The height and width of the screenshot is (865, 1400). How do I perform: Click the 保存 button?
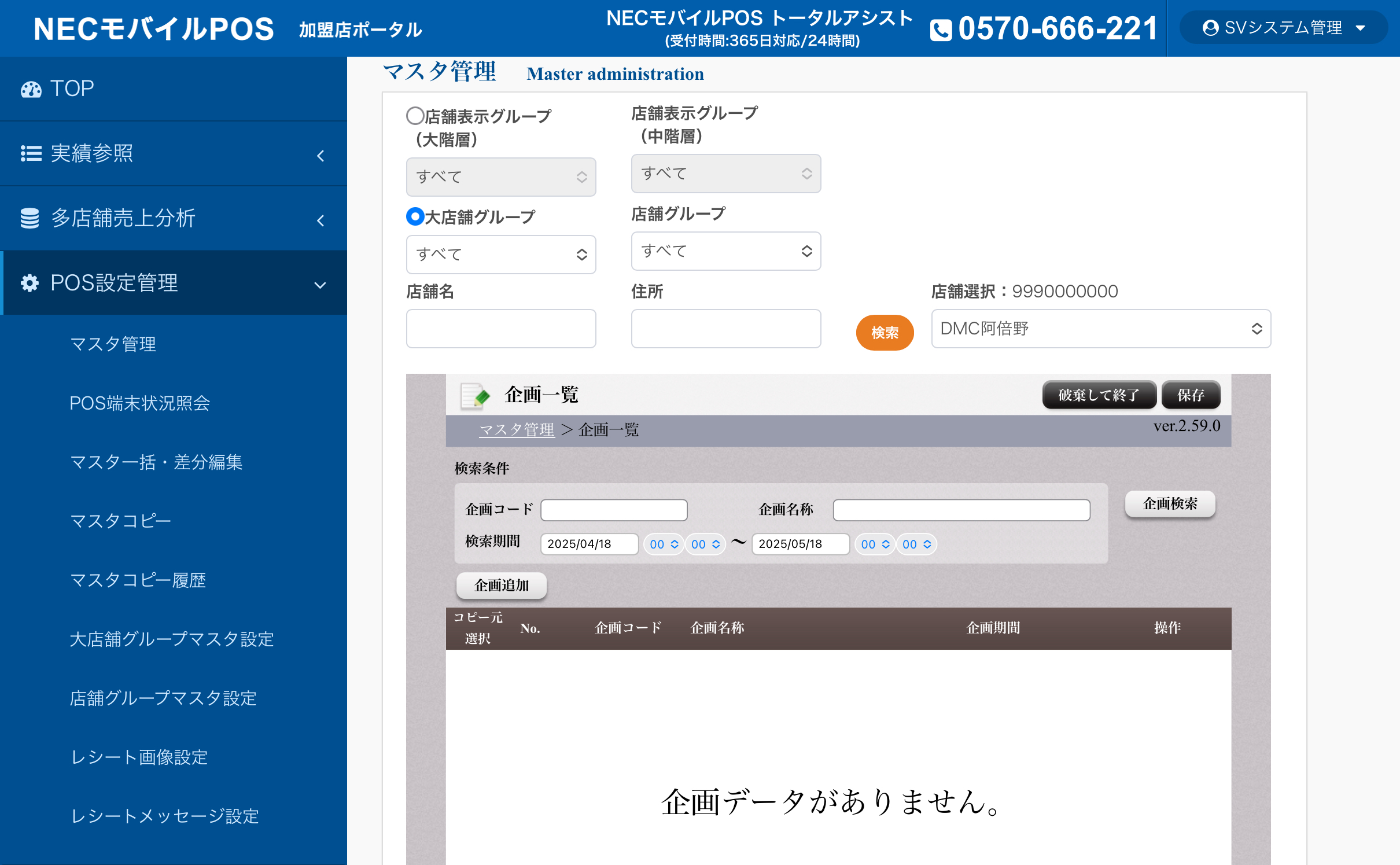[1191, 395]
